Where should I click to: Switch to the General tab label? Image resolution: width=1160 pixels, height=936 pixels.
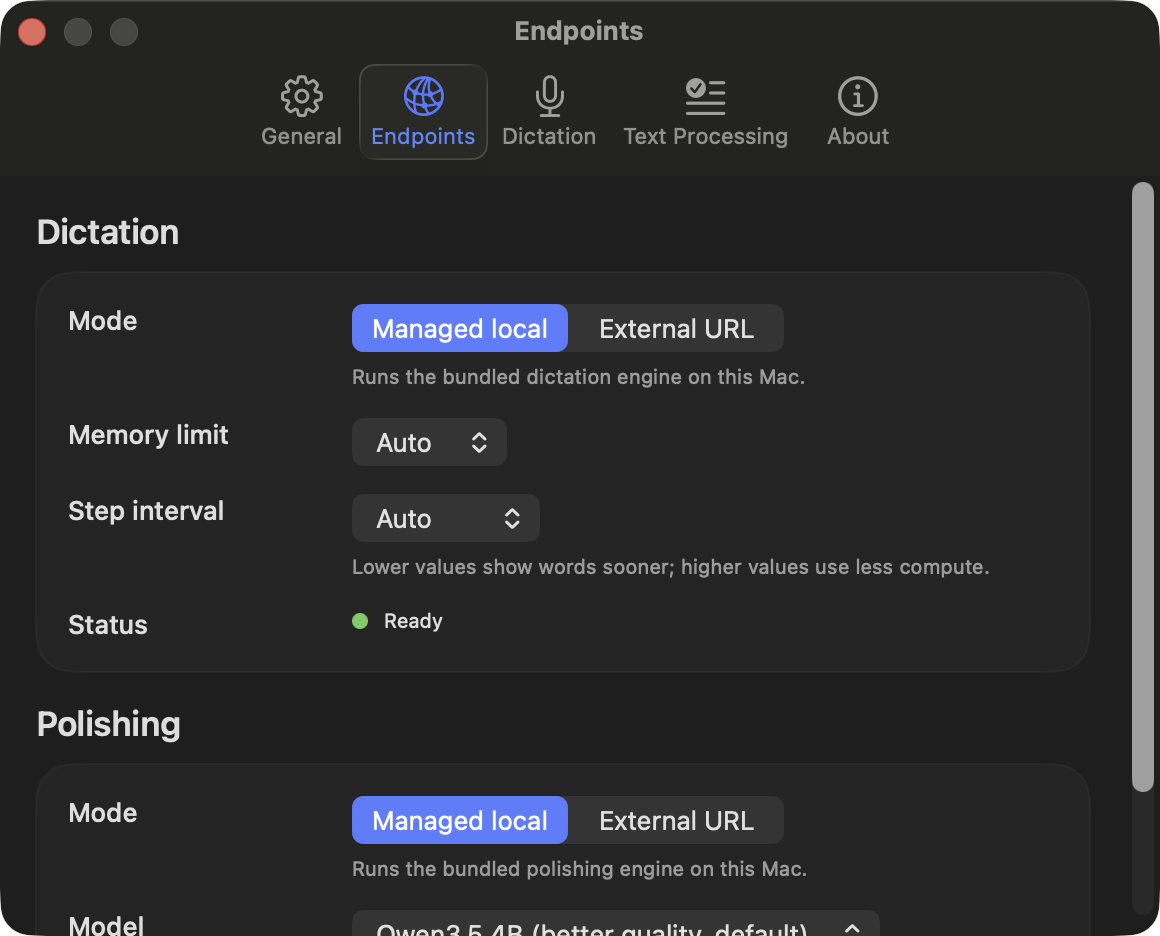tap(301, 136)
